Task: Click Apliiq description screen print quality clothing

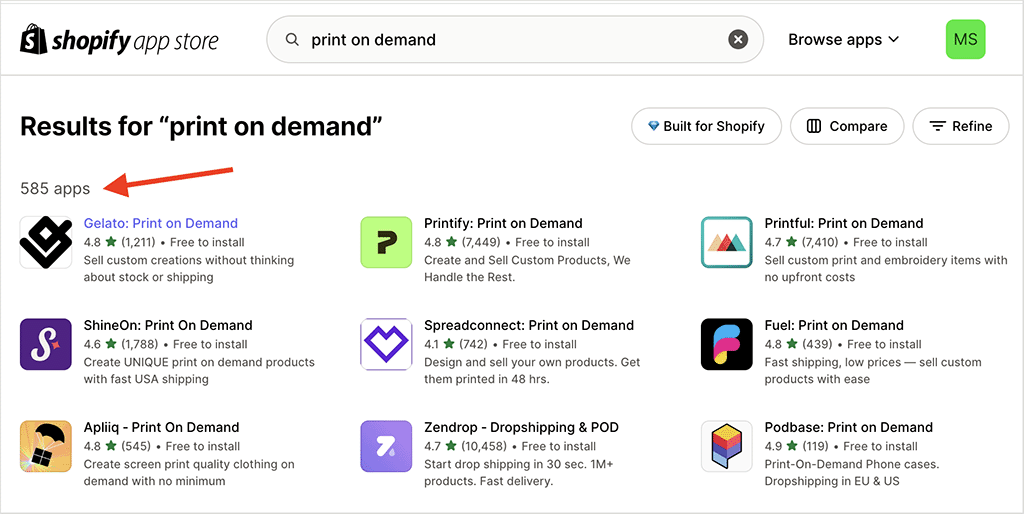Action: pos(189,472)
